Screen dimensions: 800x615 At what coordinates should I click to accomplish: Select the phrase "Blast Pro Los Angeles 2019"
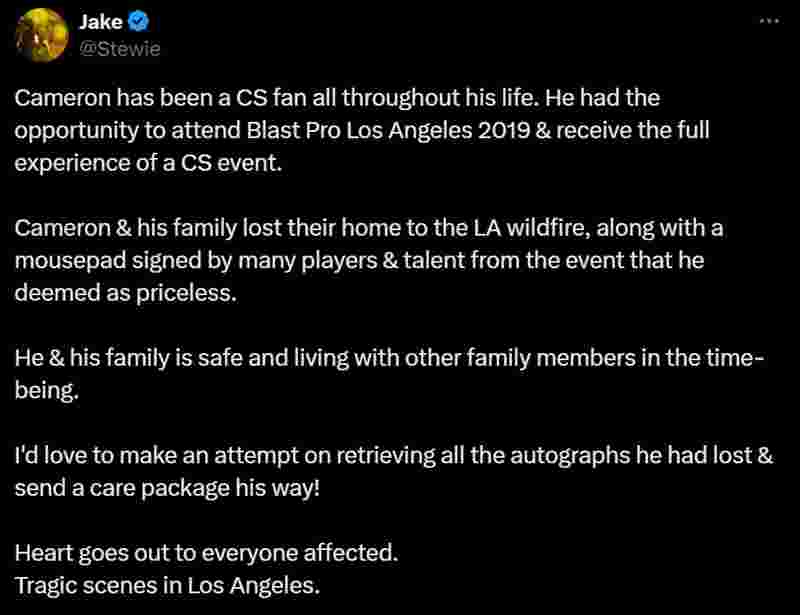[388, 131]
